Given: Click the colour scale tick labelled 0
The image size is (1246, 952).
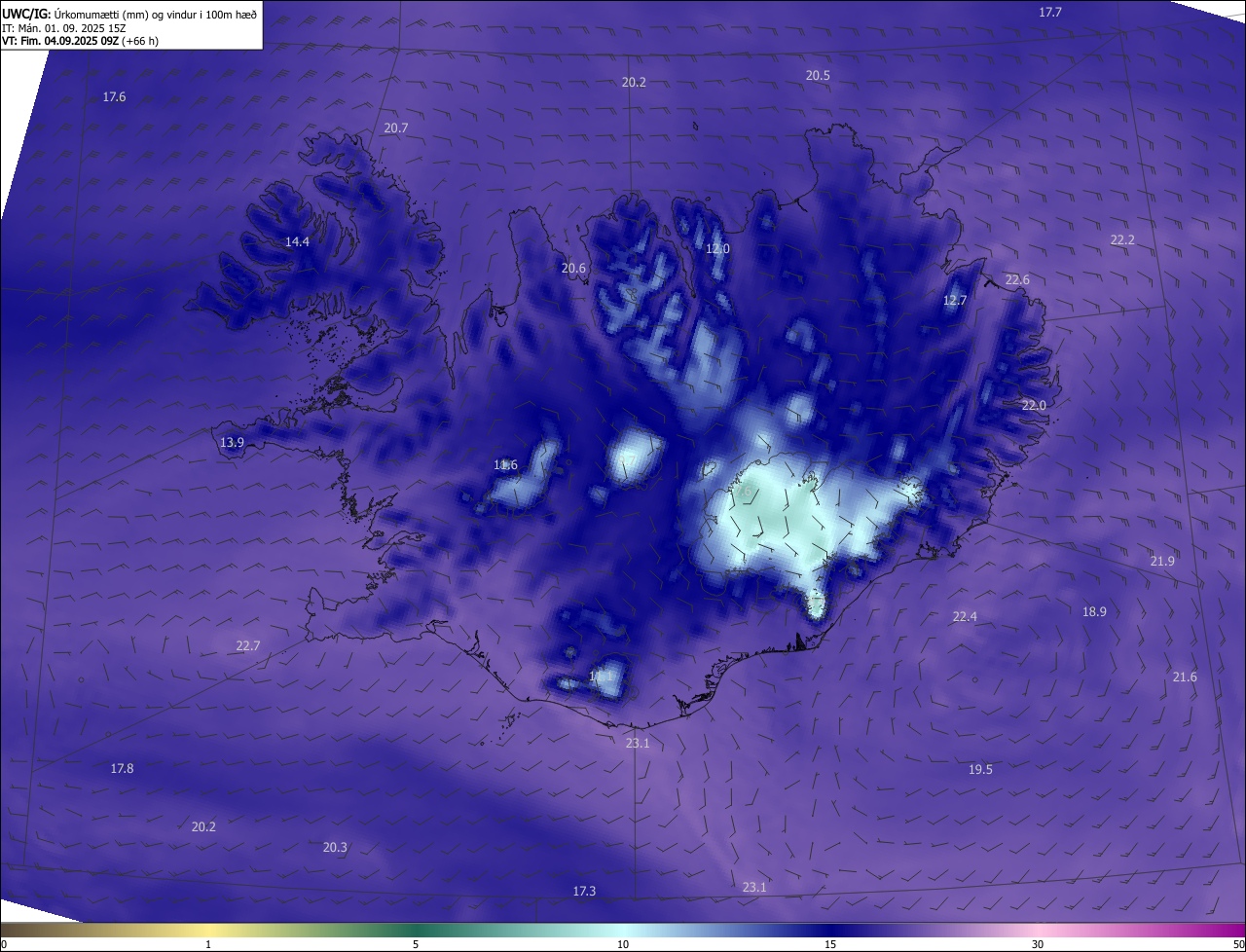Looking at the screenshot, I should click(4, 944).
